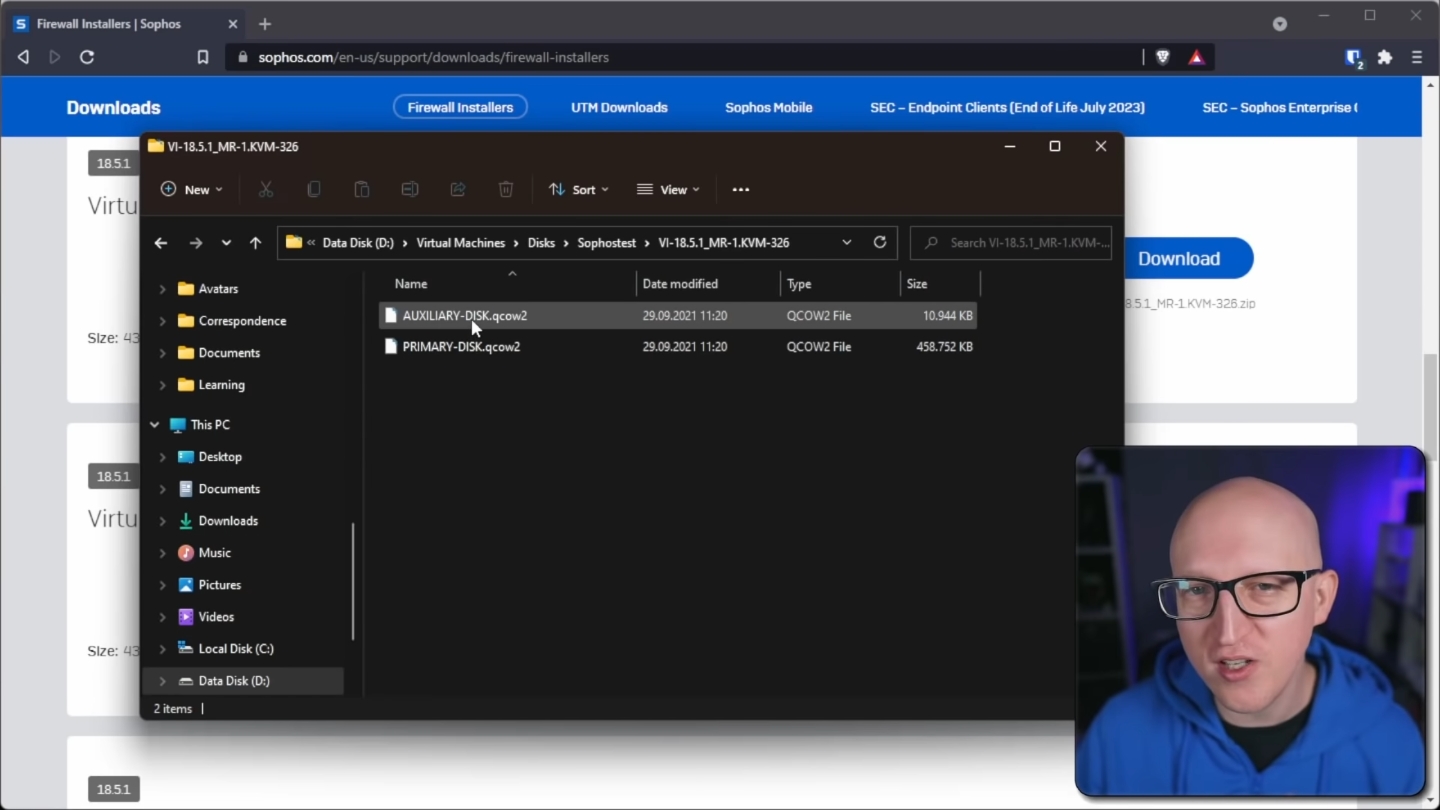
Task: Refresh the Explorer folder view
Action: point(880,243)
